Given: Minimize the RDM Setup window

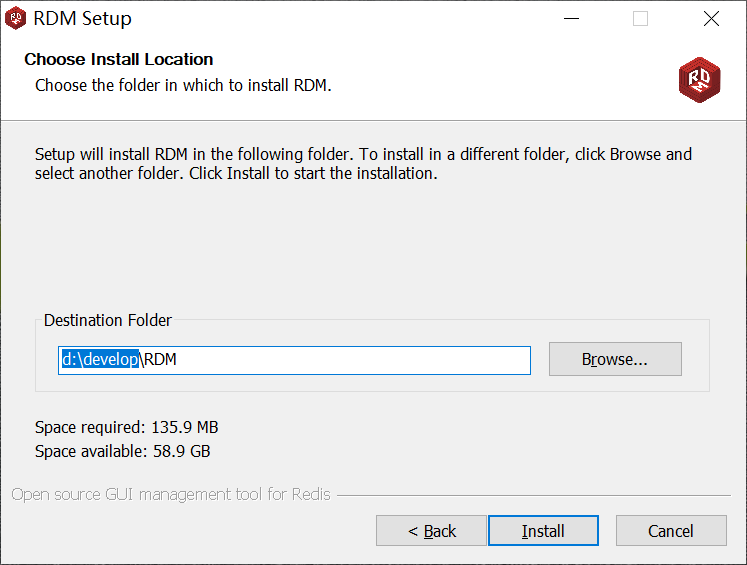Looking at the screenshot, I should click(571, 19).
